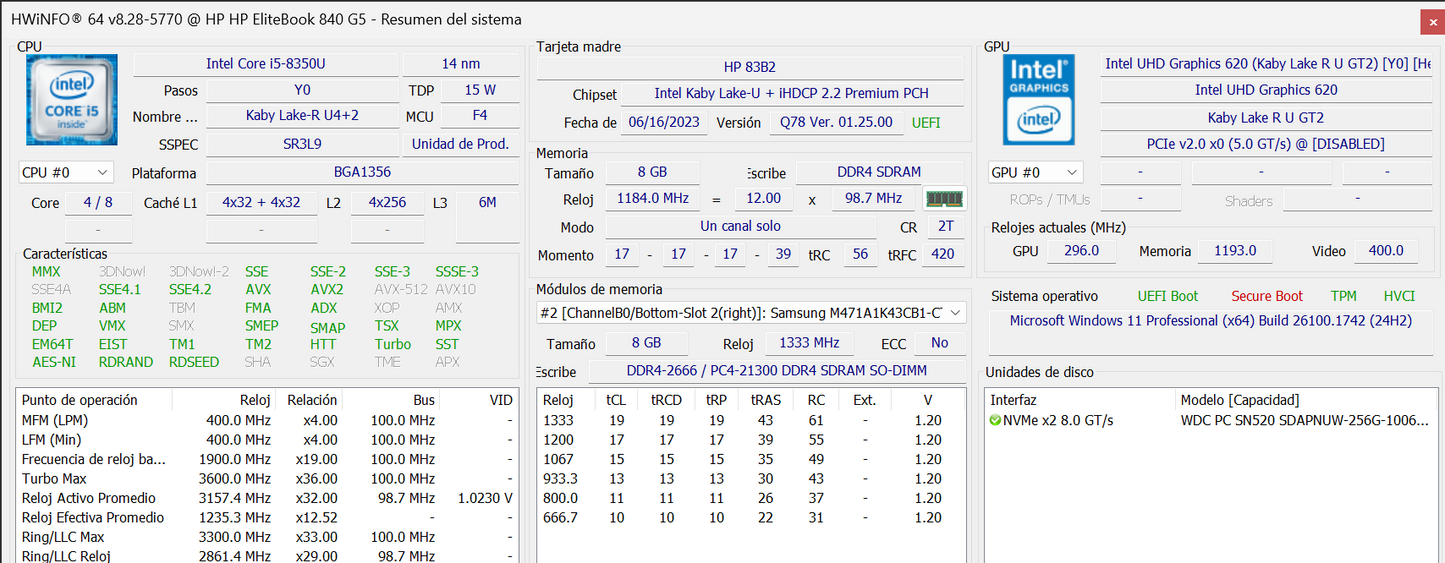Click the CR 2T value

[945, 226]
